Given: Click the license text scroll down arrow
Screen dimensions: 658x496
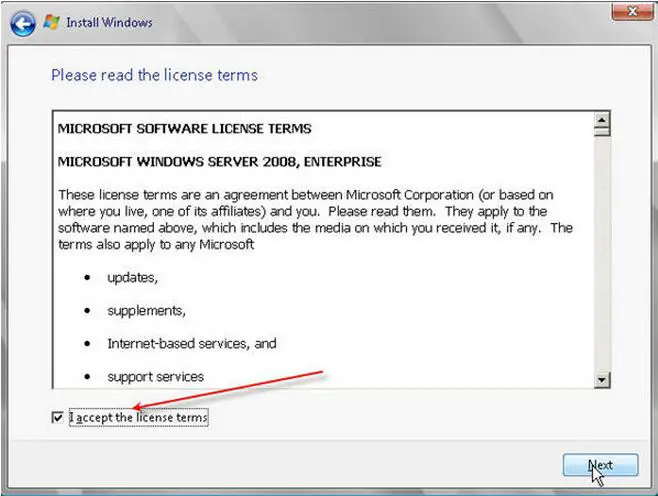Looking at the screenshot, I should (x=602, y=380).
